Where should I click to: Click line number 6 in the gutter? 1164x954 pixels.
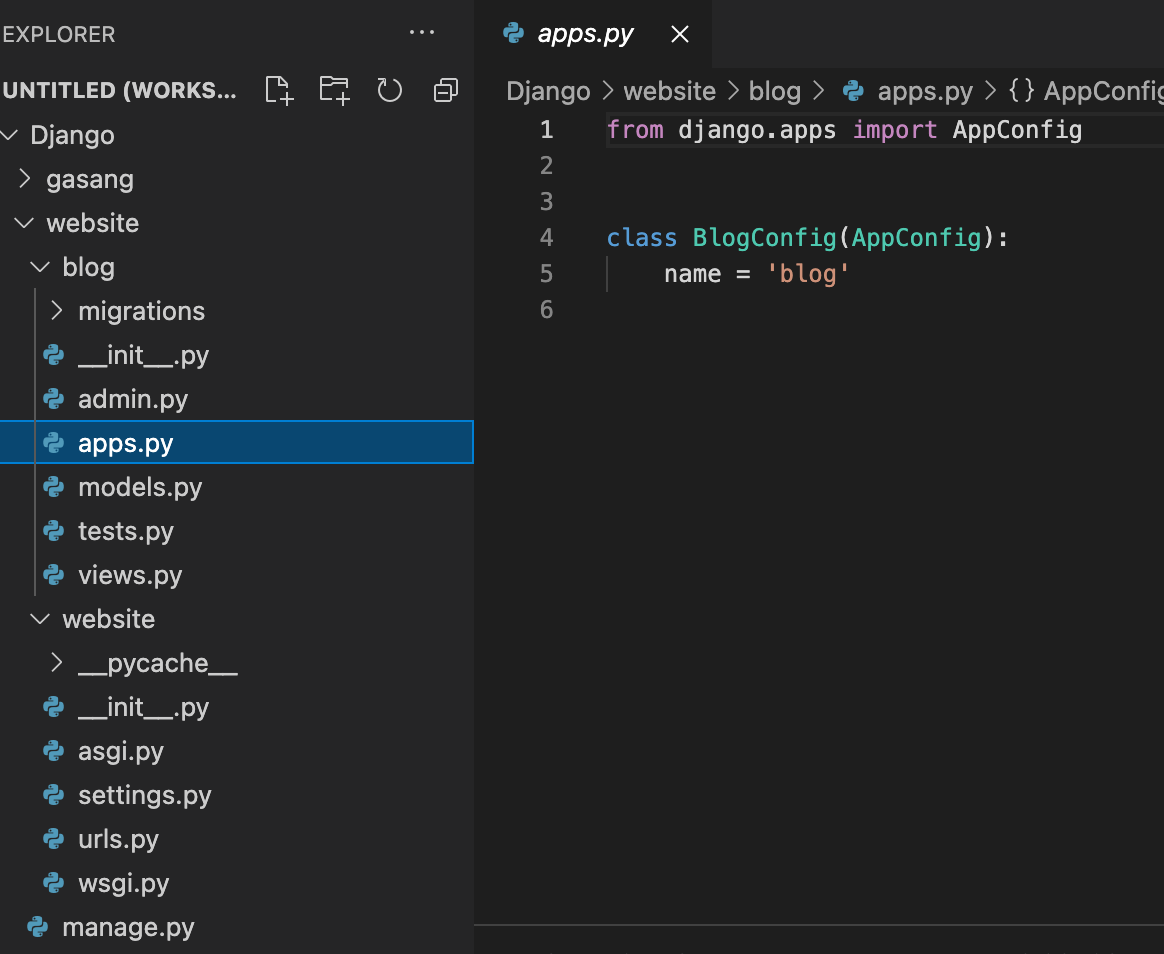tap(546, 310)
